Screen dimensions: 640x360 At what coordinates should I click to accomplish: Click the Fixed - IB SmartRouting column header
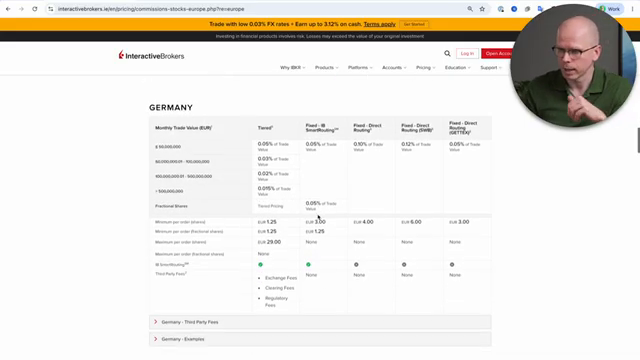coord(322,128)
